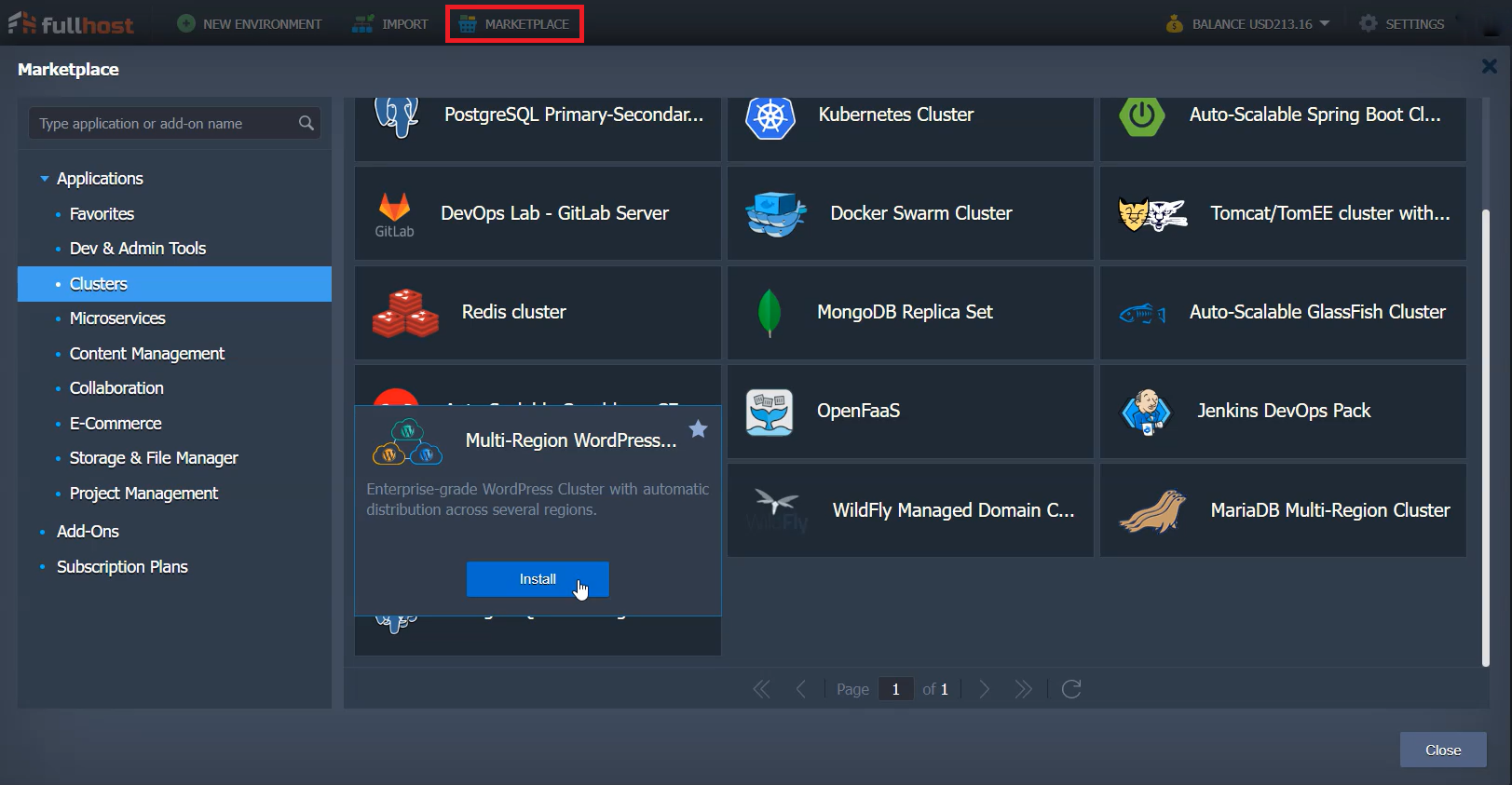Collapse the Applications tree section
Image resolution: width=1512 pixels, height=785 pixels.
(44, 179)
